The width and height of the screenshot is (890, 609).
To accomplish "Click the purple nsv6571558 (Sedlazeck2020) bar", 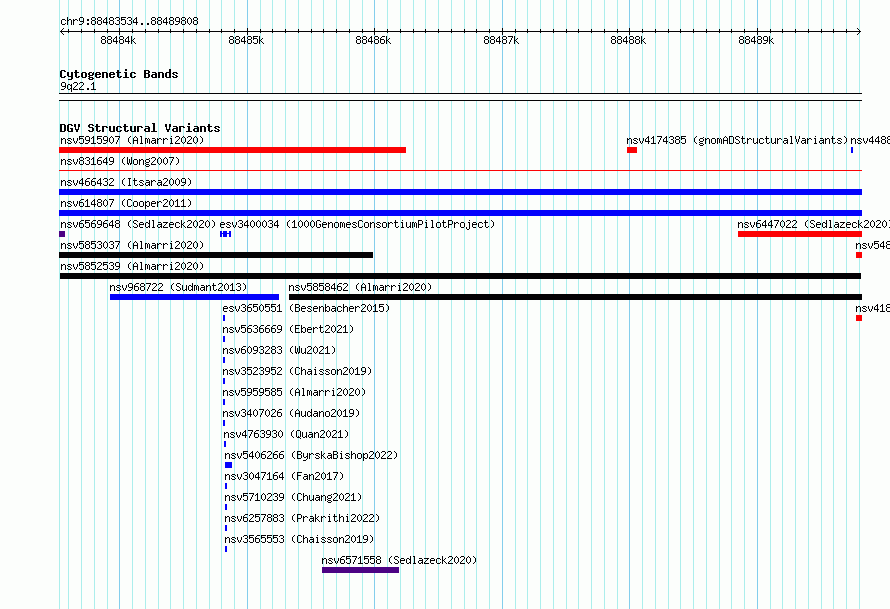I will click(x=360, y=570).
